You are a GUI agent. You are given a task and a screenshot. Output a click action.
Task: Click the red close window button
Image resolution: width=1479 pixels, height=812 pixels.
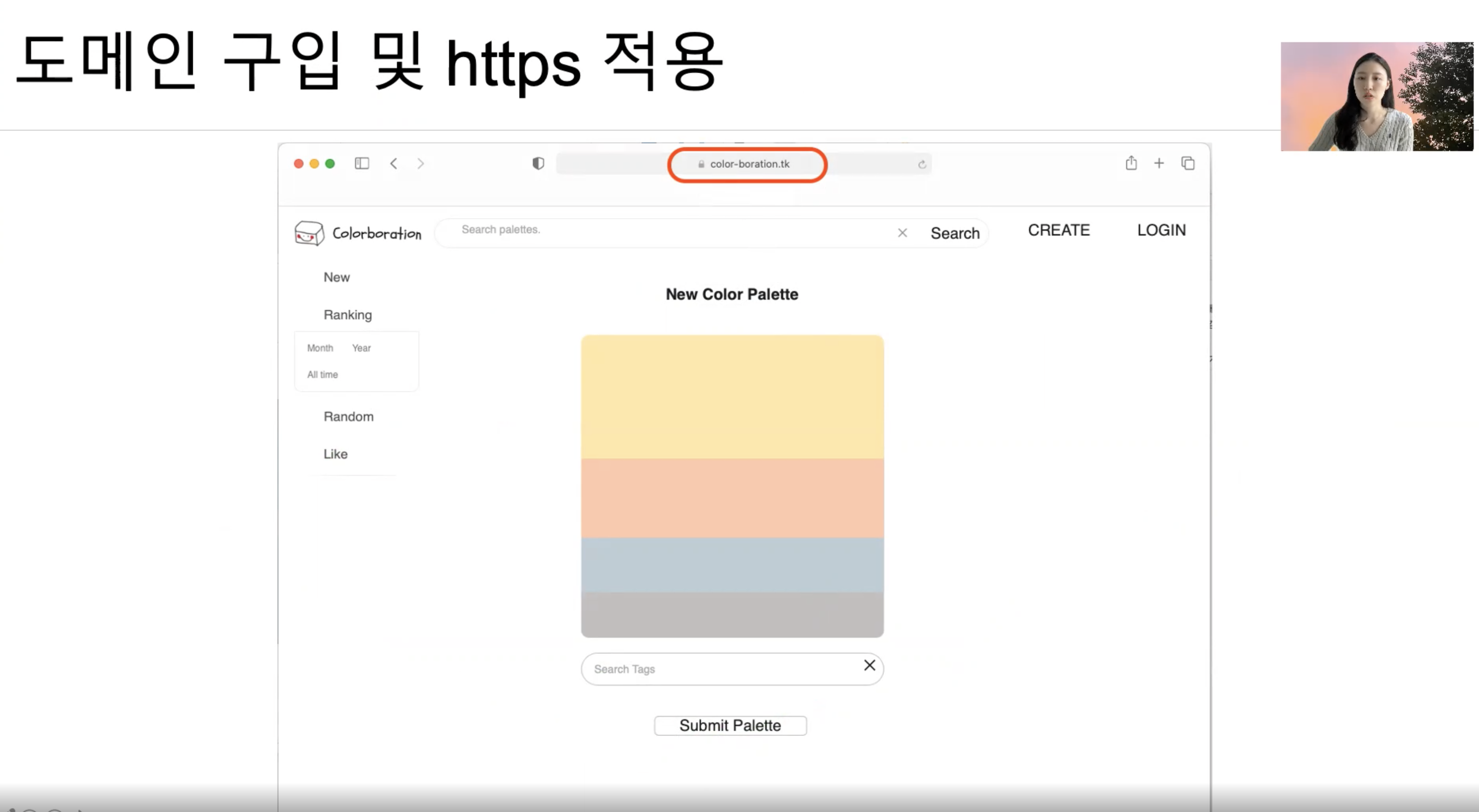point(299,164)
